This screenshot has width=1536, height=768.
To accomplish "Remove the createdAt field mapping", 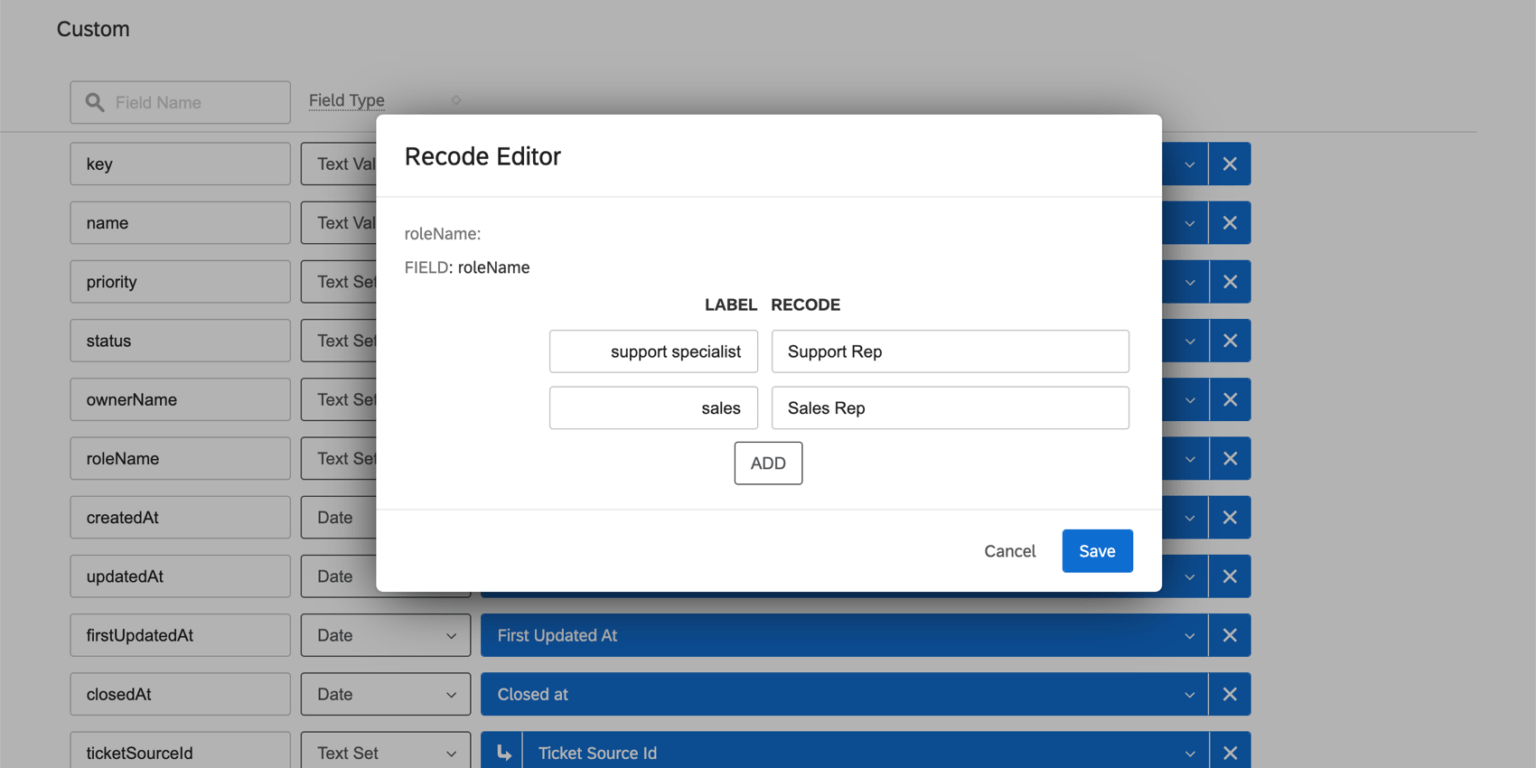I will pyautogui.click(x=1229, y=517).
